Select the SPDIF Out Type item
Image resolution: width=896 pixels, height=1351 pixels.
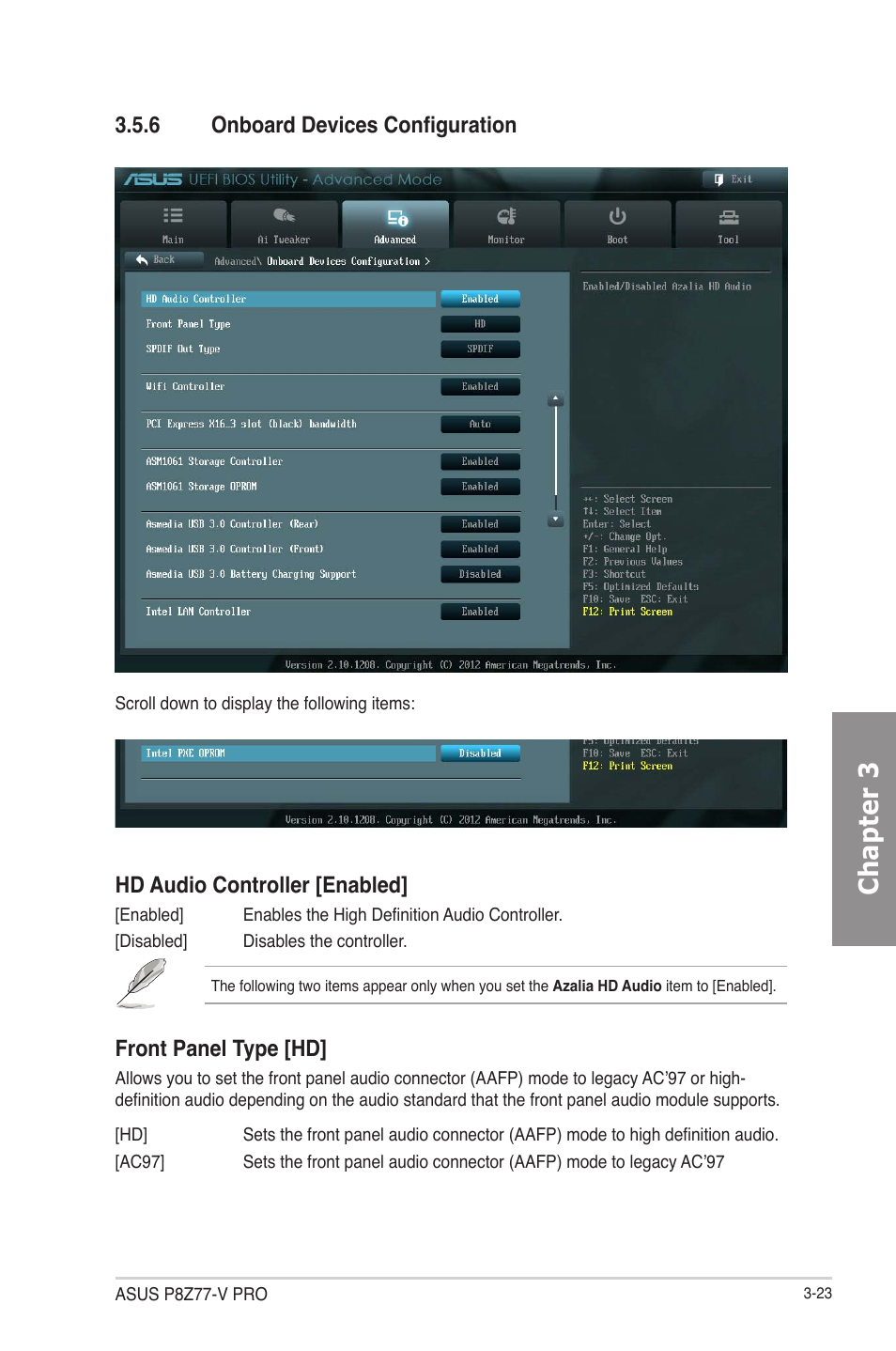183,349
